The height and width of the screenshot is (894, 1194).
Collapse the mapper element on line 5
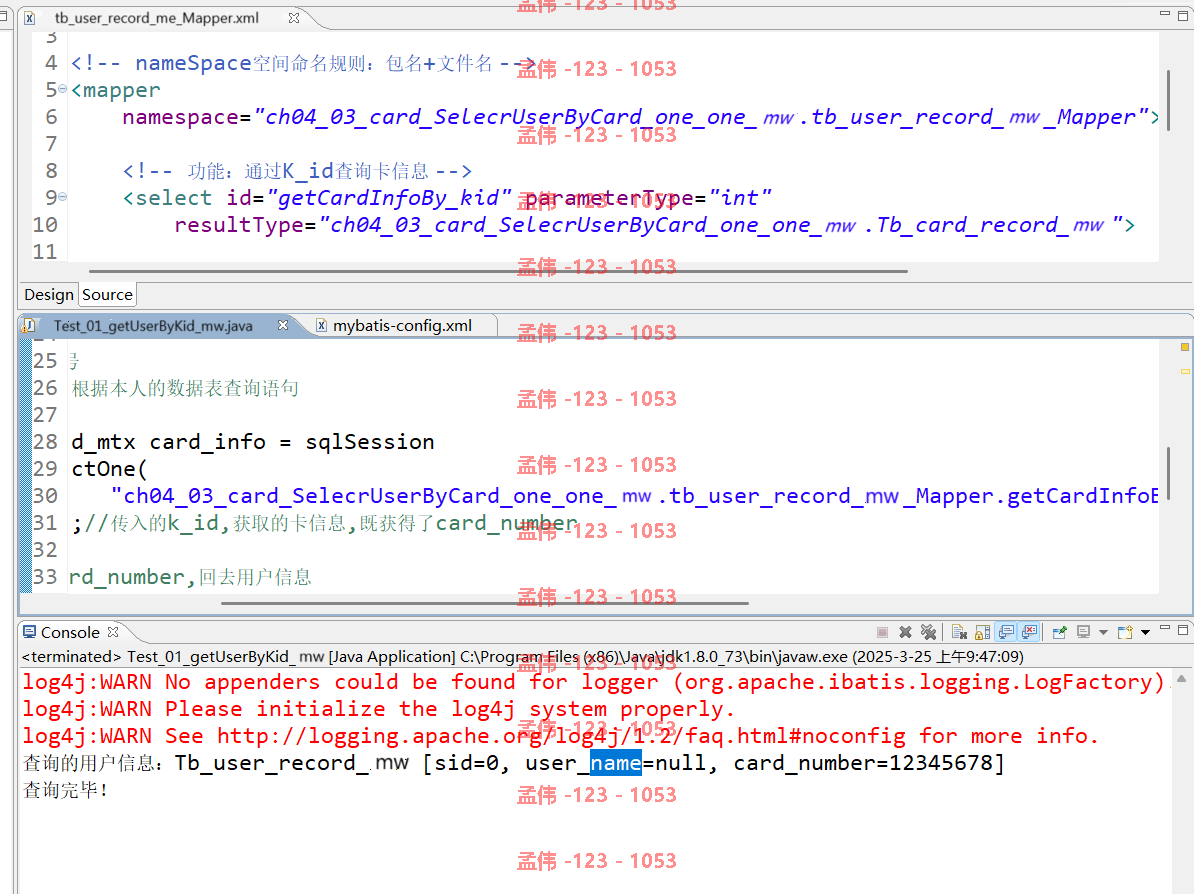pos(62,89)
